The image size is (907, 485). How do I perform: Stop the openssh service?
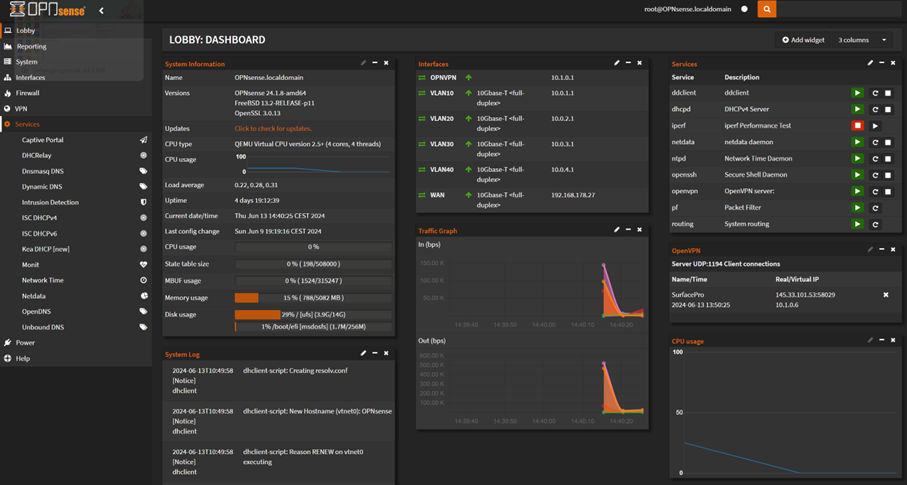coord(888,175)
